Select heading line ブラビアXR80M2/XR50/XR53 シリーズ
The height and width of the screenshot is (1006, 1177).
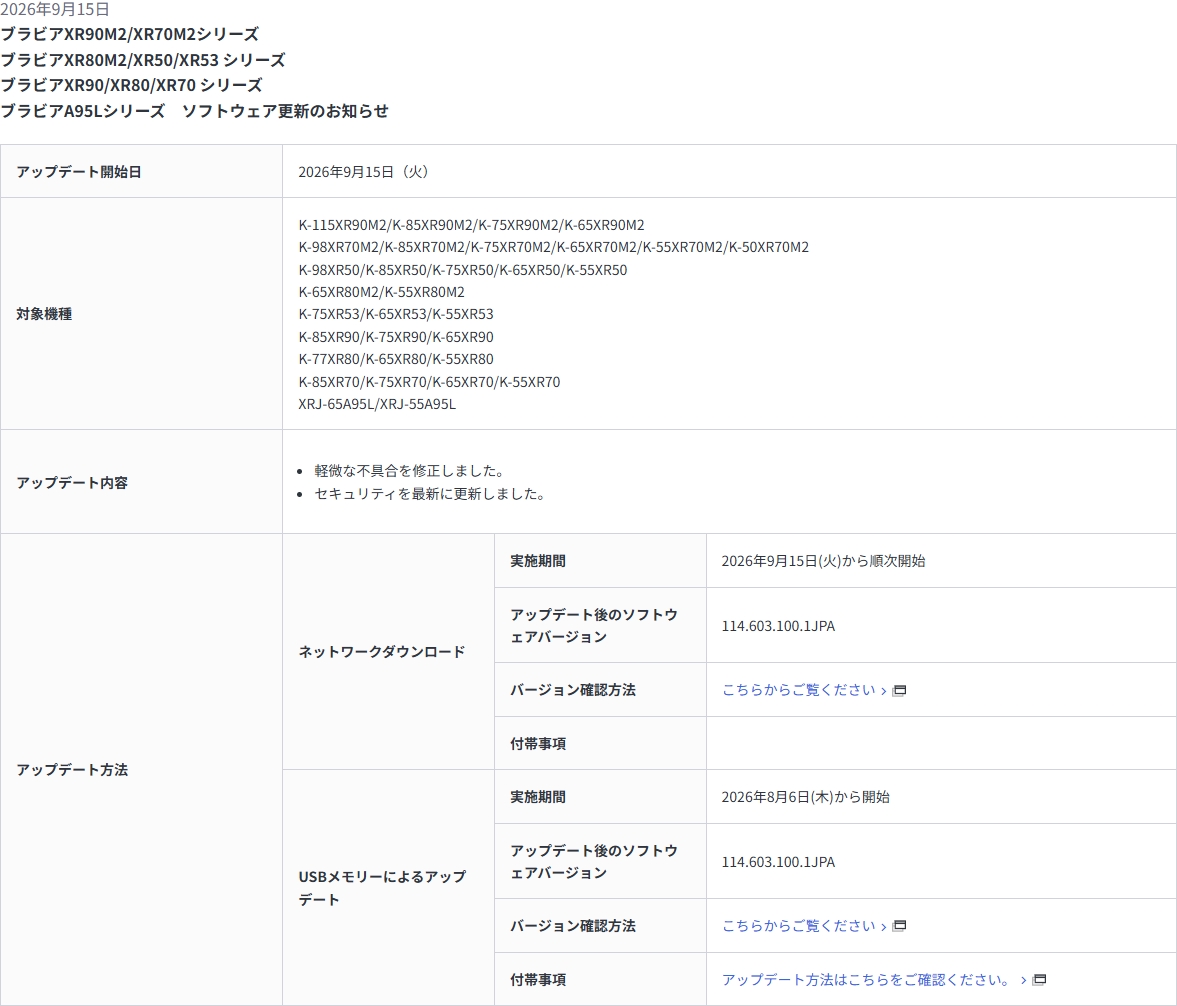pyautogui.click(x=143, y=60)
